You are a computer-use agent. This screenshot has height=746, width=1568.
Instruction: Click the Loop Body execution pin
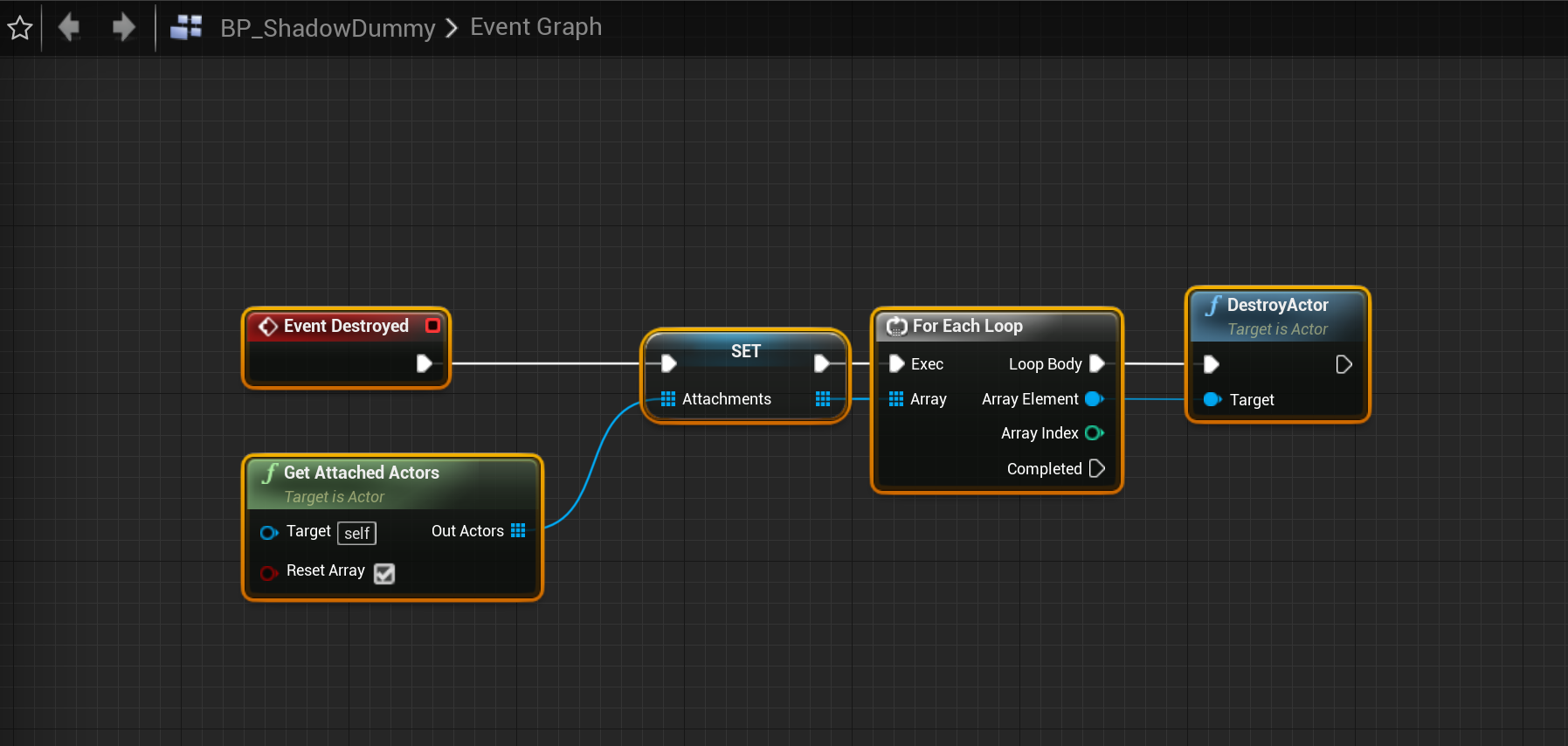coord(1097,364)
